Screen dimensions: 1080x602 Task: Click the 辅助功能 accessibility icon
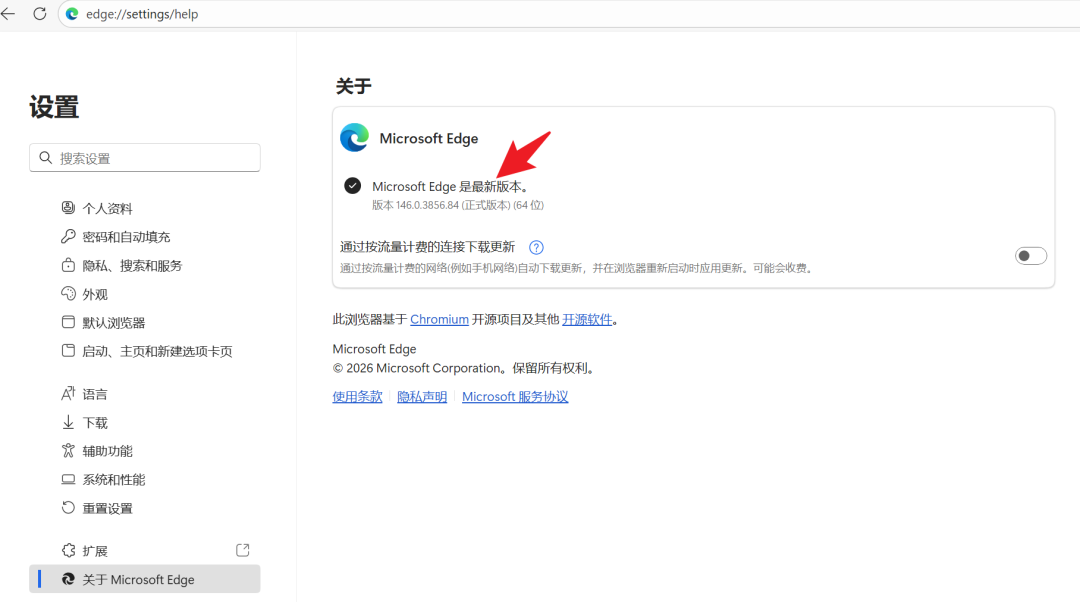(x=68, y=450)
